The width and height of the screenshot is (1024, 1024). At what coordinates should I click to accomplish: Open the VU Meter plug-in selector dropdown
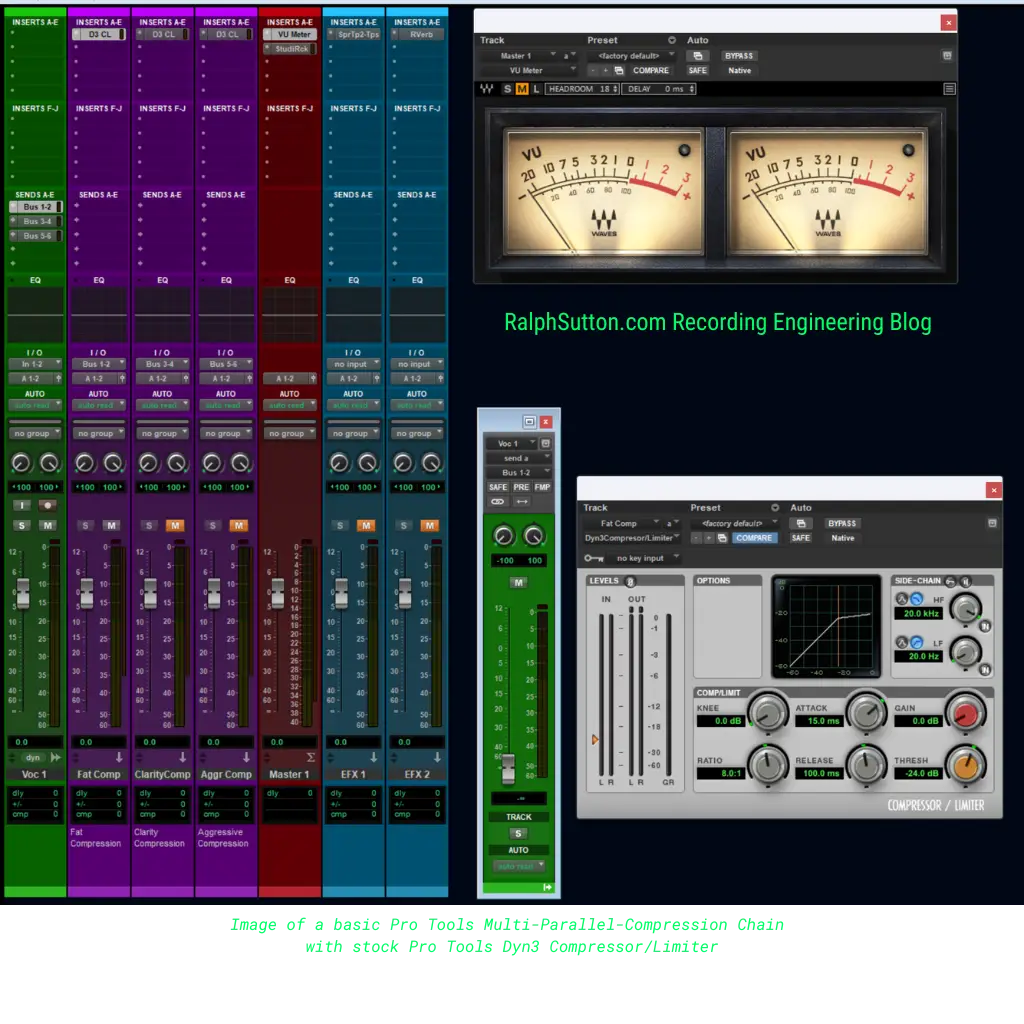[530, 71]
